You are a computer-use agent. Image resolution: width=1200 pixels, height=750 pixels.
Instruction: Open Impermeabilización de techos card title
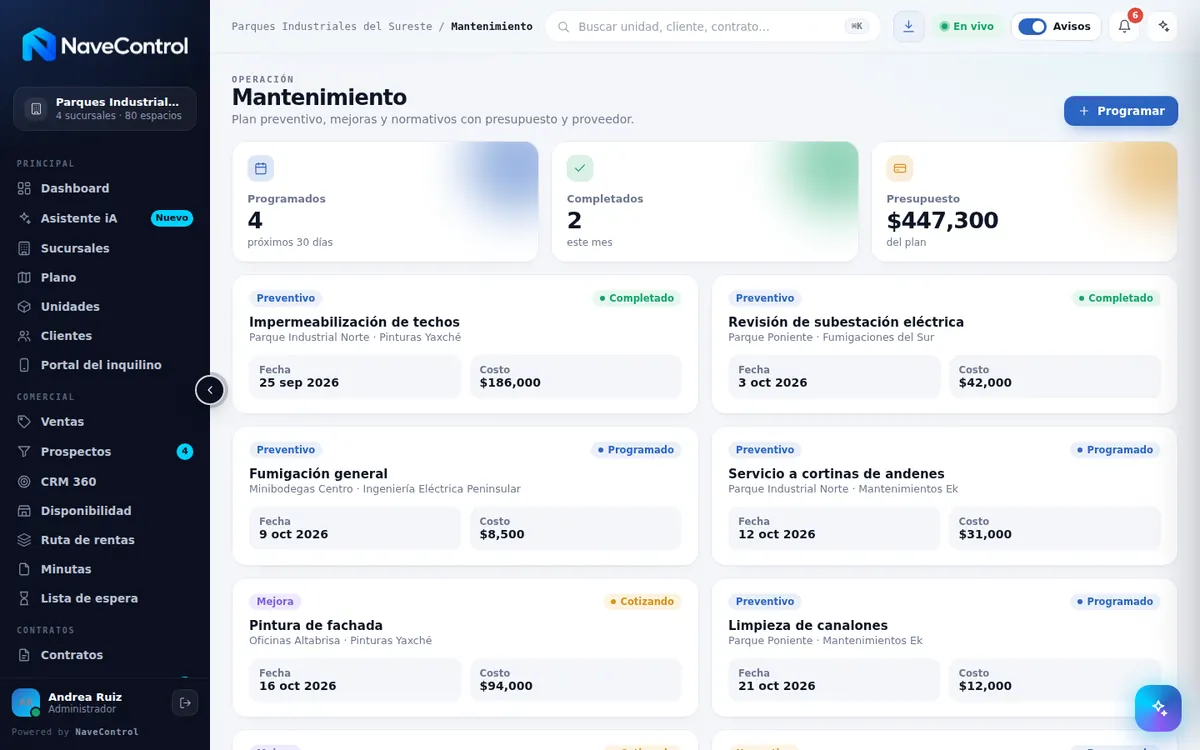pos(354,322)
